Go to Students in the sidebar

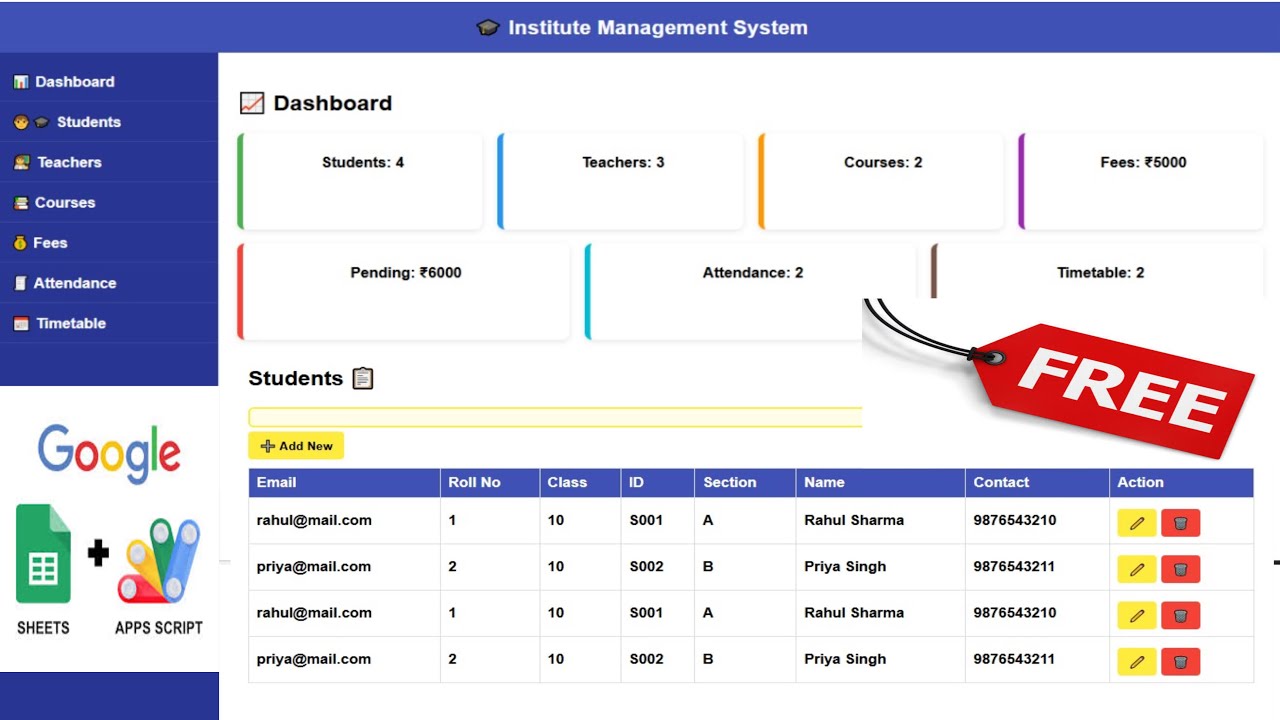109,122
